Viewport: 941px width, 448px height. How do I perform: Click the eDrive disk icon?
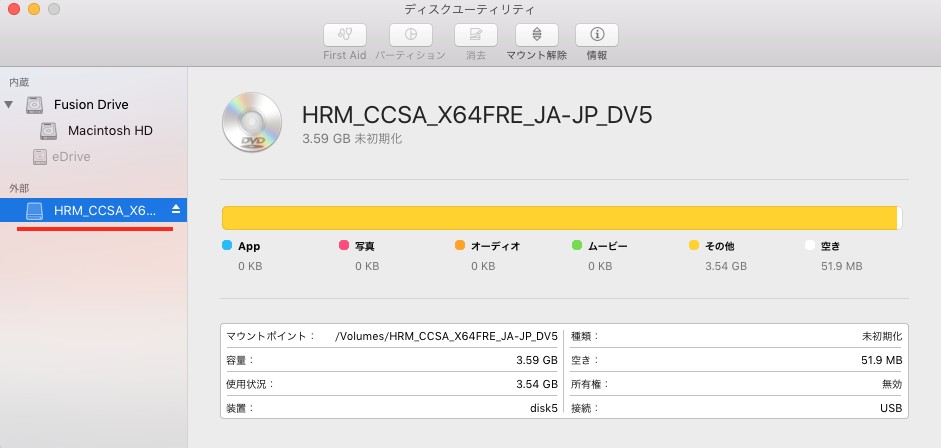(x=40, y=157)
